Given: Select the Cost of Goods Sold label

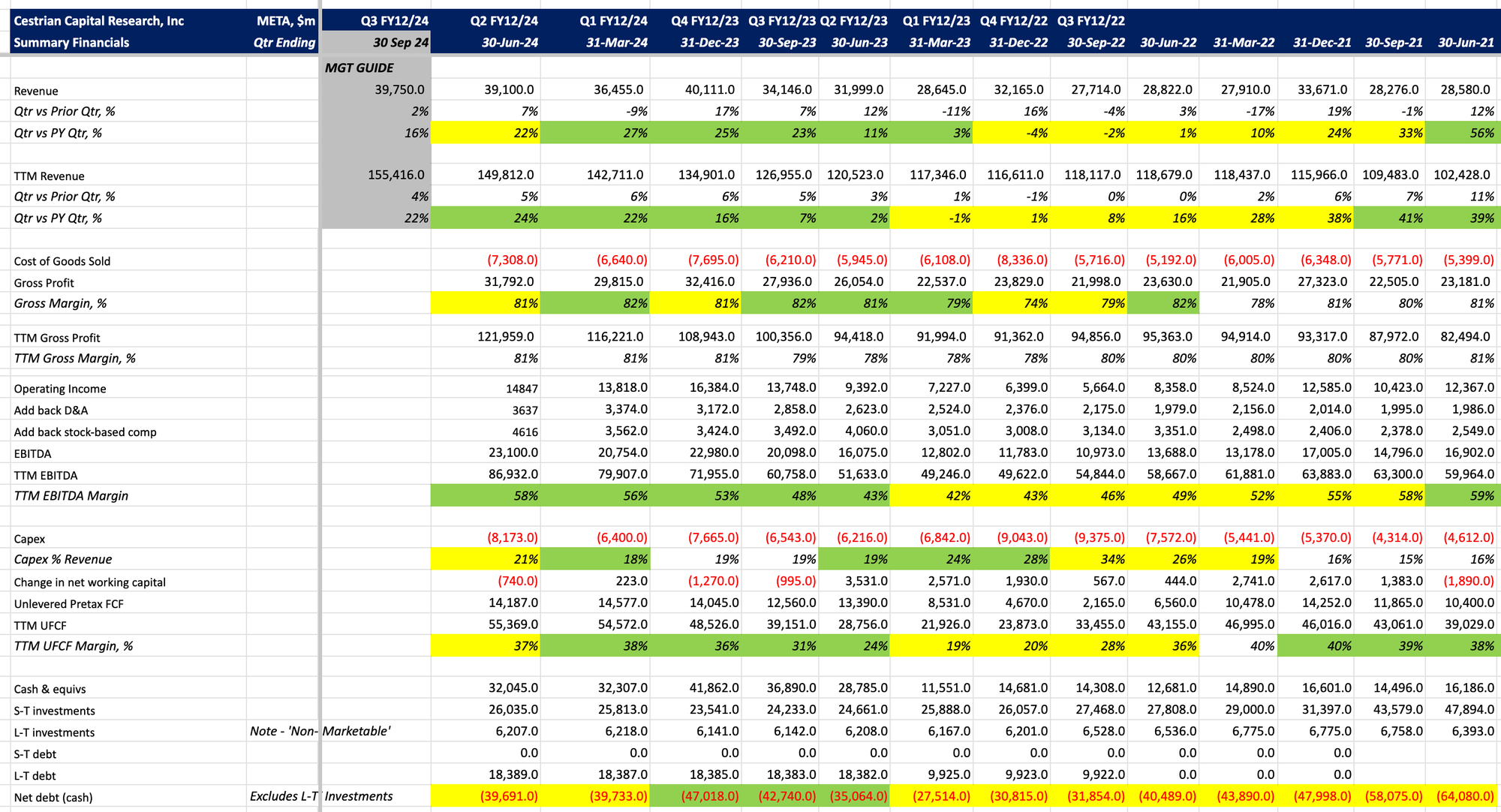Looking at the screenshot, I should tap(62, 261).
